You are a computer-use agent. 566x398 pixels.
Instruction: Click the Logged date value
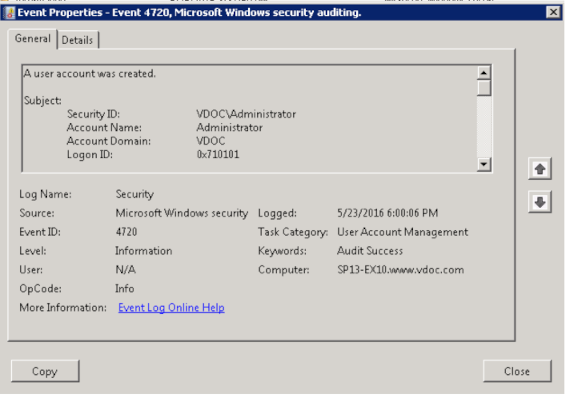pos(387,213)
